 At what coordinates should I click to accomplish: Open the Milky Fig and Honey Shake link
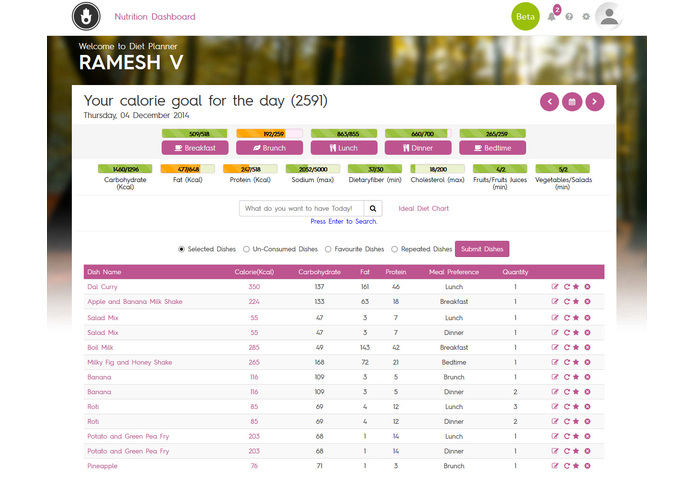click(x=129, y=362)
